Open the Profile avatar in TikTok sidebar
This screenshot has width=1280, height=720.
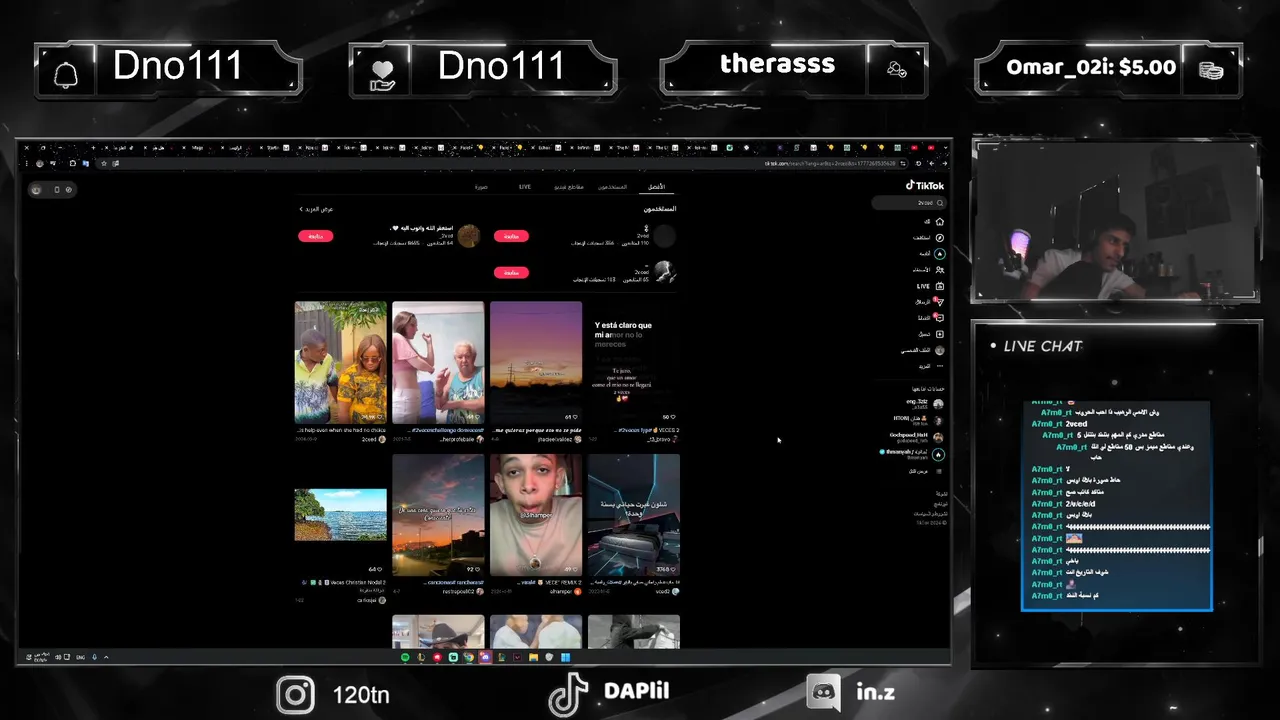[939, 350]
